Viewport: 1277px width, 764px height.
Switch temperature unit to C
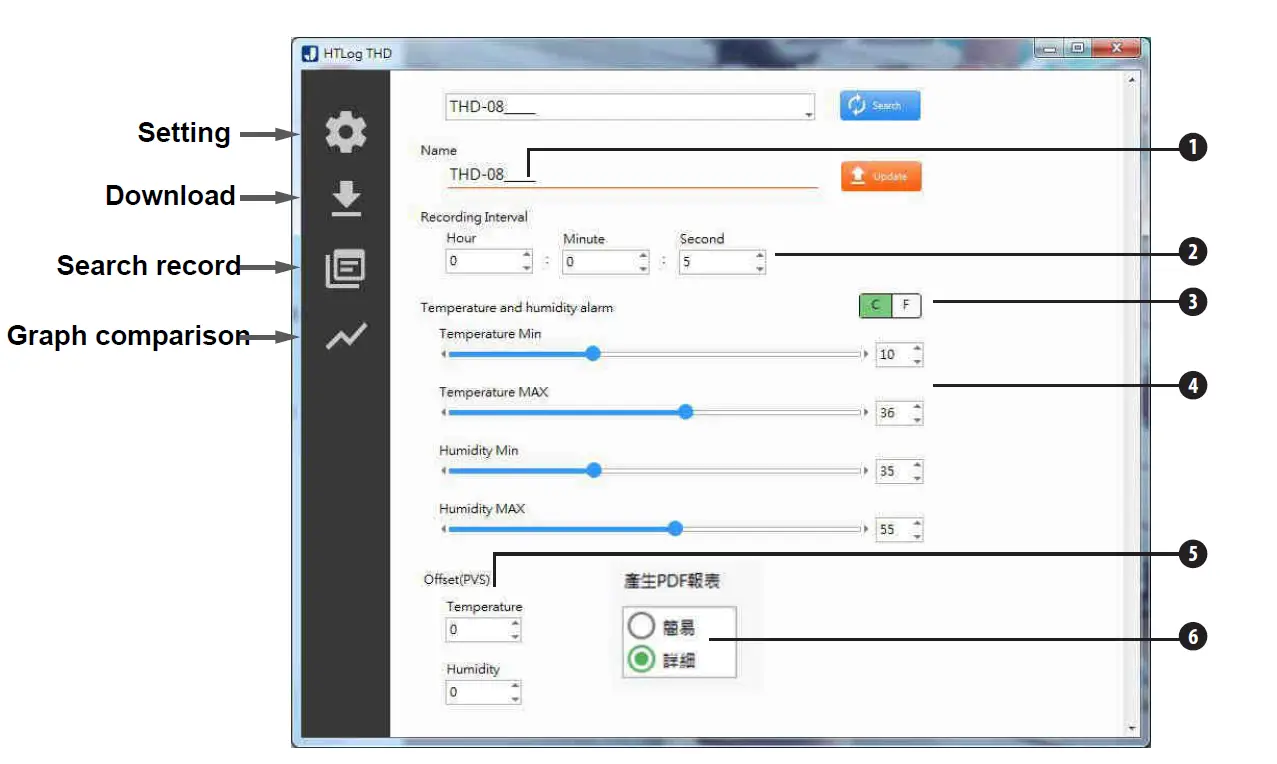click(876, 306)
